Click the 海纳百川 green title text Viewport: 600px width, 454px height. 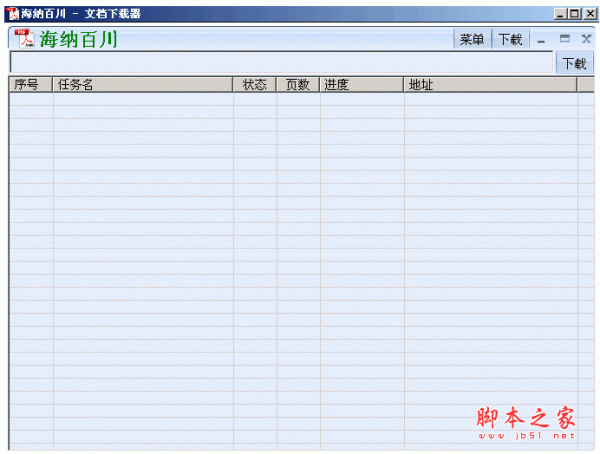click(78, 39)
